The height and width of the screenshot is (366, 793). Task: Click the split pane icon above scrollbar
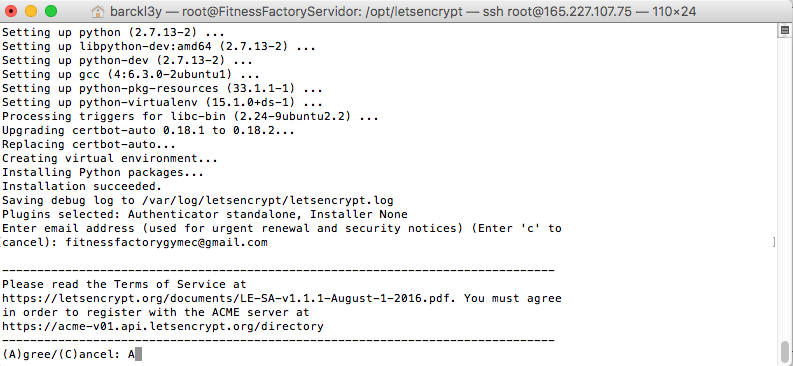tap(785, 31)
